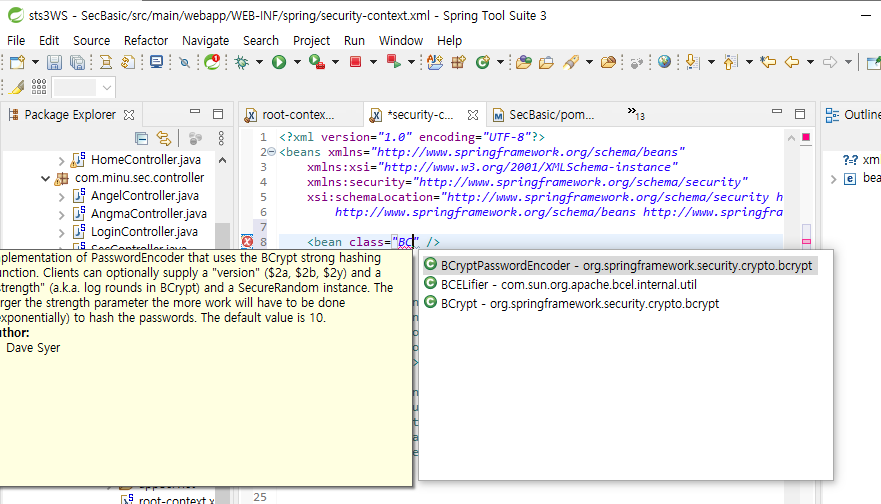Navigate Back with yellow left arrow

pyautogui.click(x=792, y=62)
